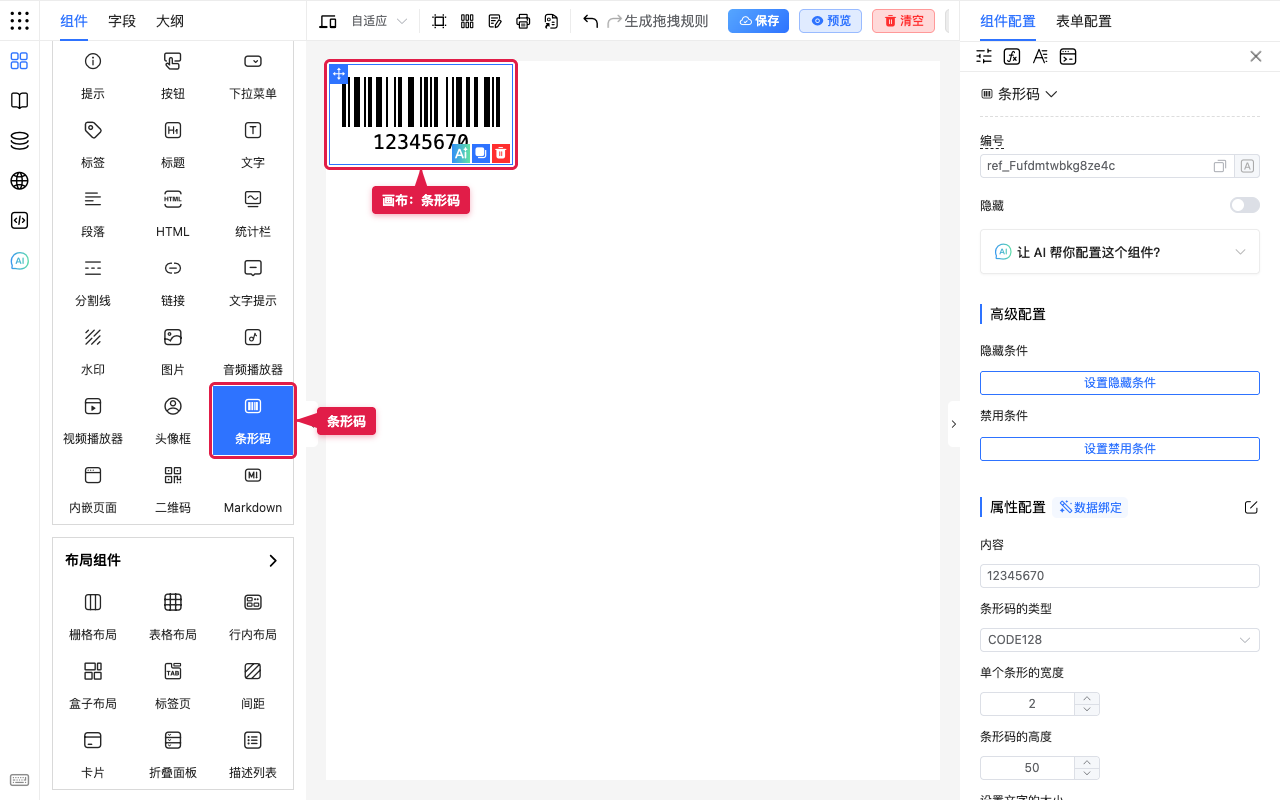The width and height of the screenshot is (1280, 800).
Task: Open the fx function icon in config panel
Action: coord(1012,56)
